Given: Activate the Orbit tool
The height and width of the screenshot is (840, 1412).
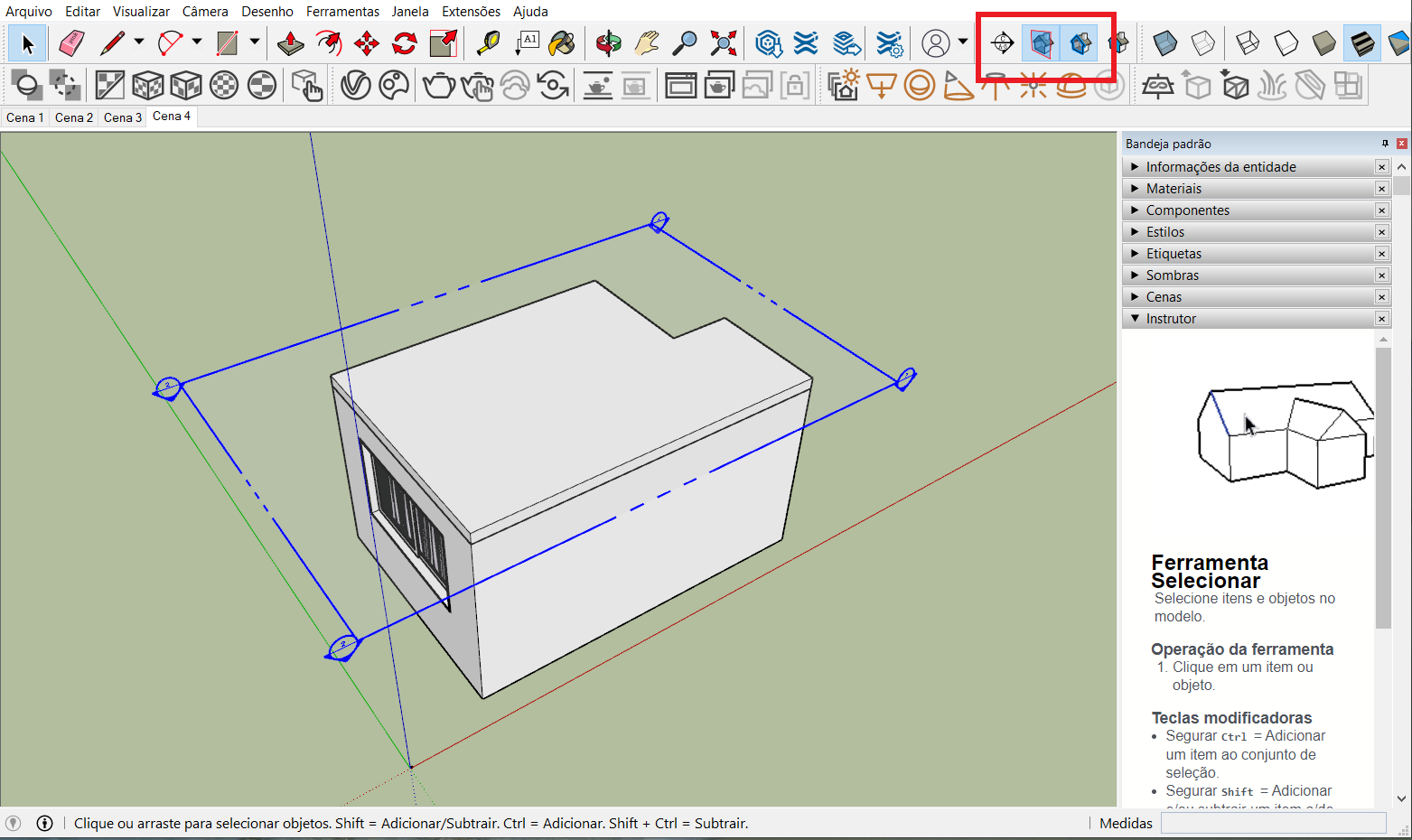Looking at the screenshot, I should coord(608,43).
